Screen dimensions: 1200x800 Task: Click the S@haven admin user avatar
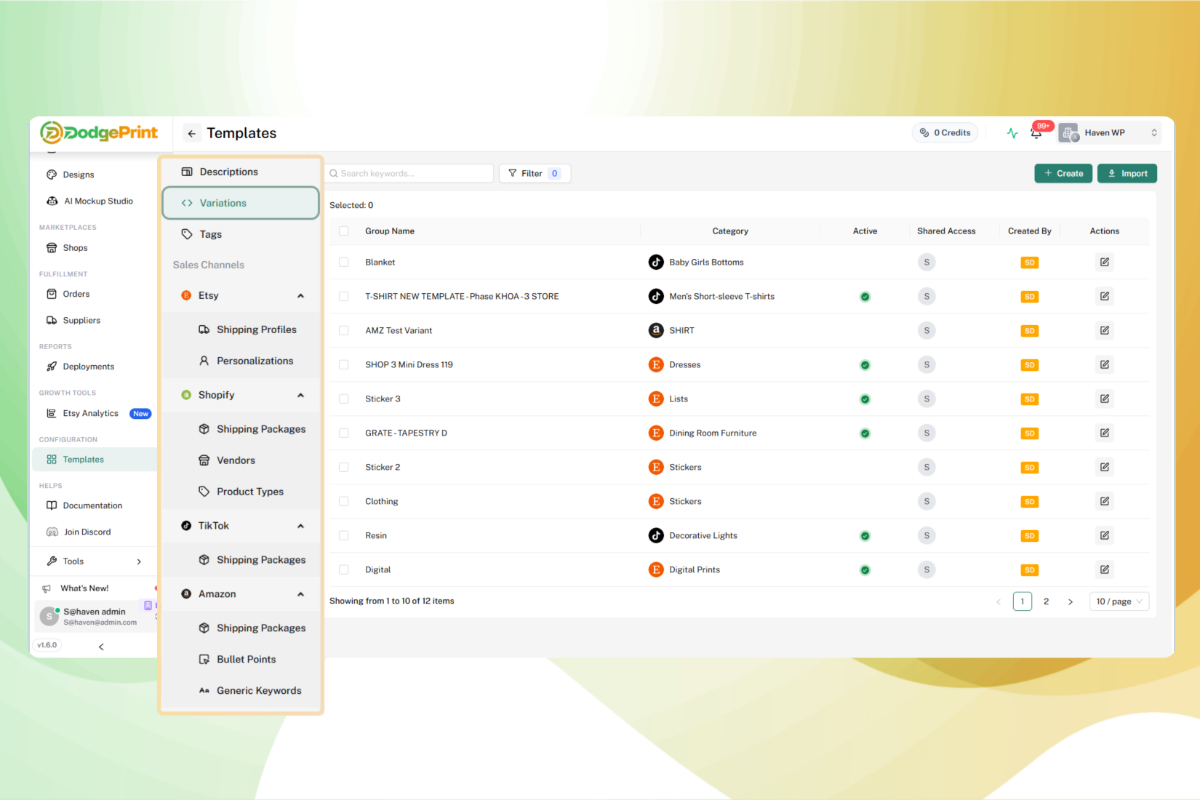coord(49,616)
